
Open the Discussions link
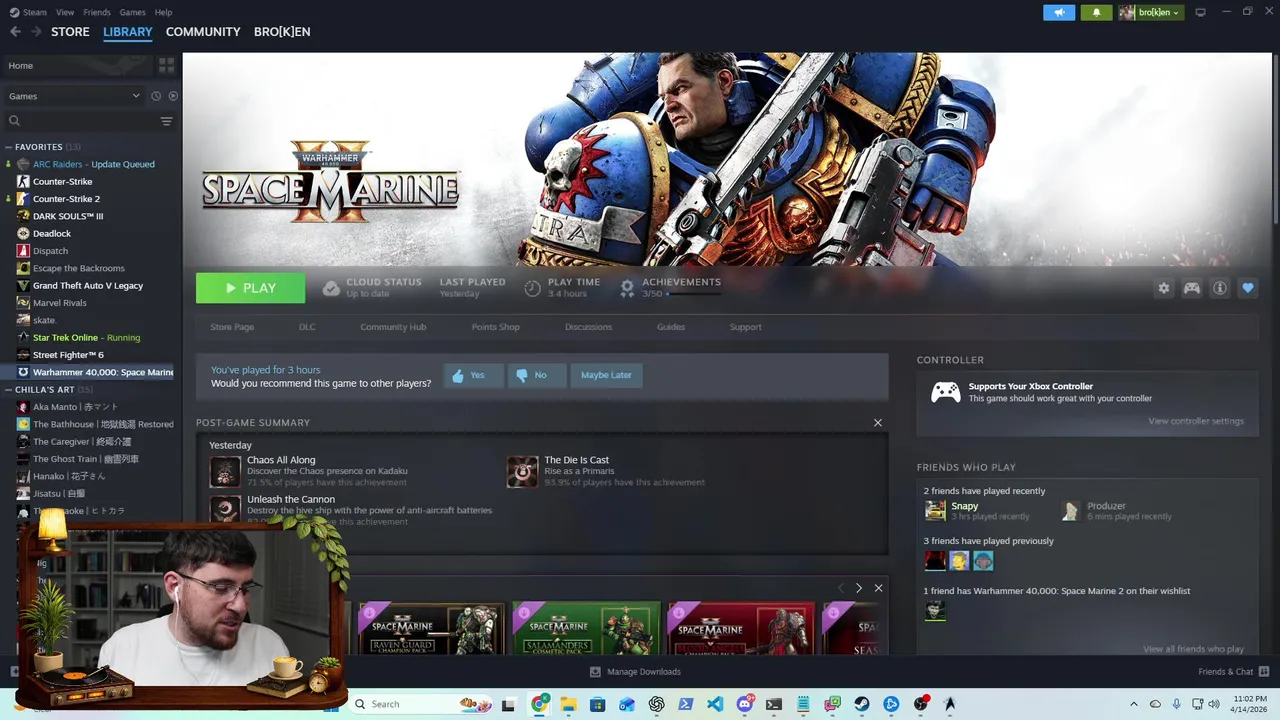tap(588, 327)
